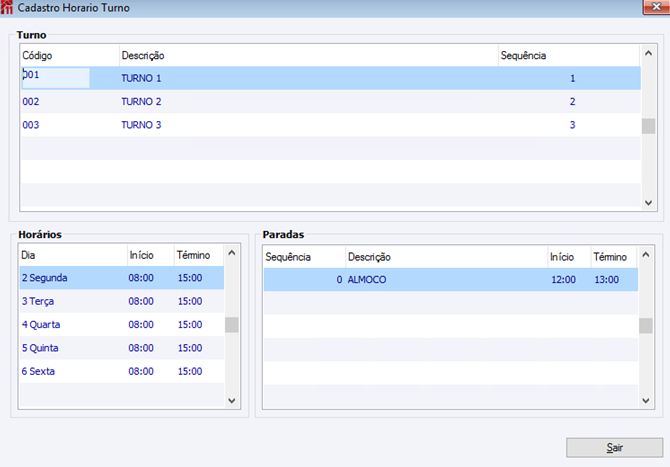Click the Dia column header
Image resolution: width=670 pixels, height=467 pixels.
pyautogui.click(x=73, y=255)
